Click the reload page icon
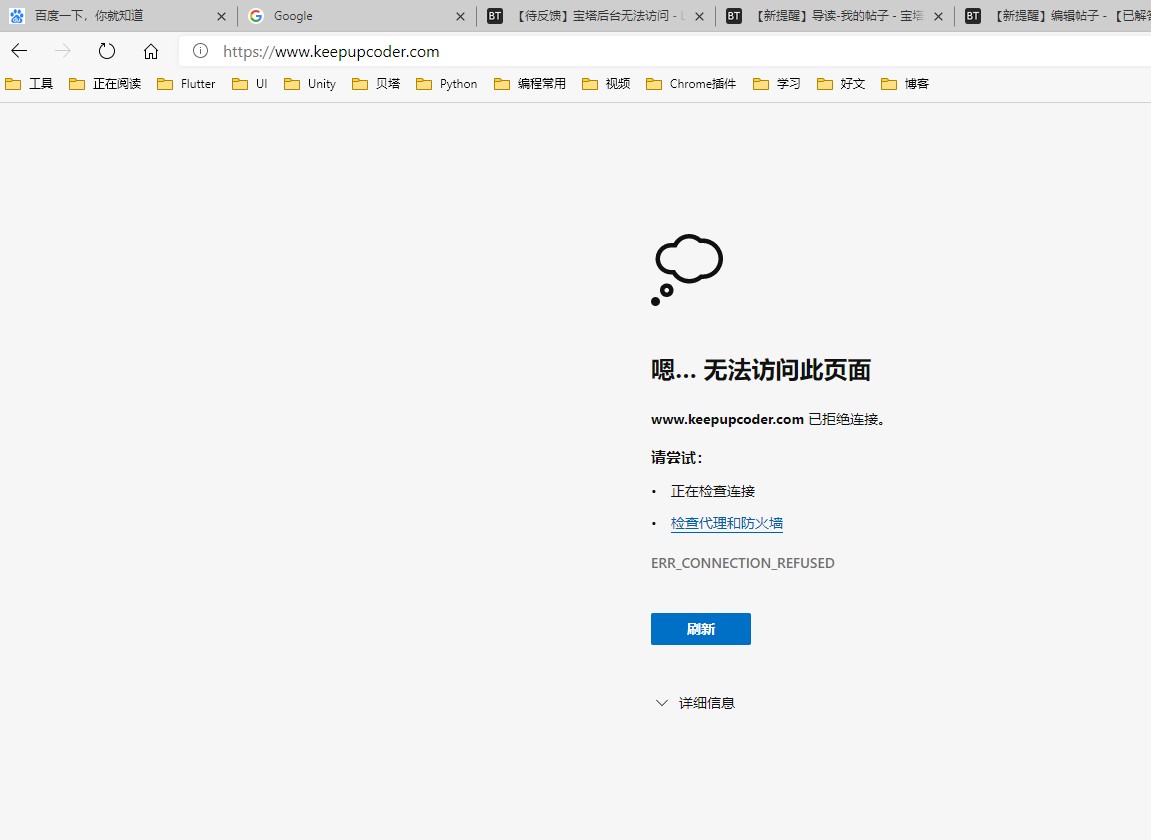Screen dimensions: 1151x840 click(x=107, y=51)
